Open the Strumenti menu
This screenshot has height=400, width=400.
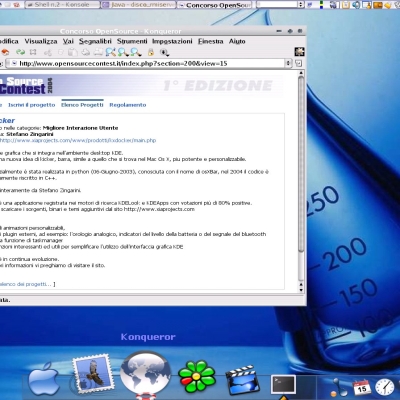click(132, 41)
